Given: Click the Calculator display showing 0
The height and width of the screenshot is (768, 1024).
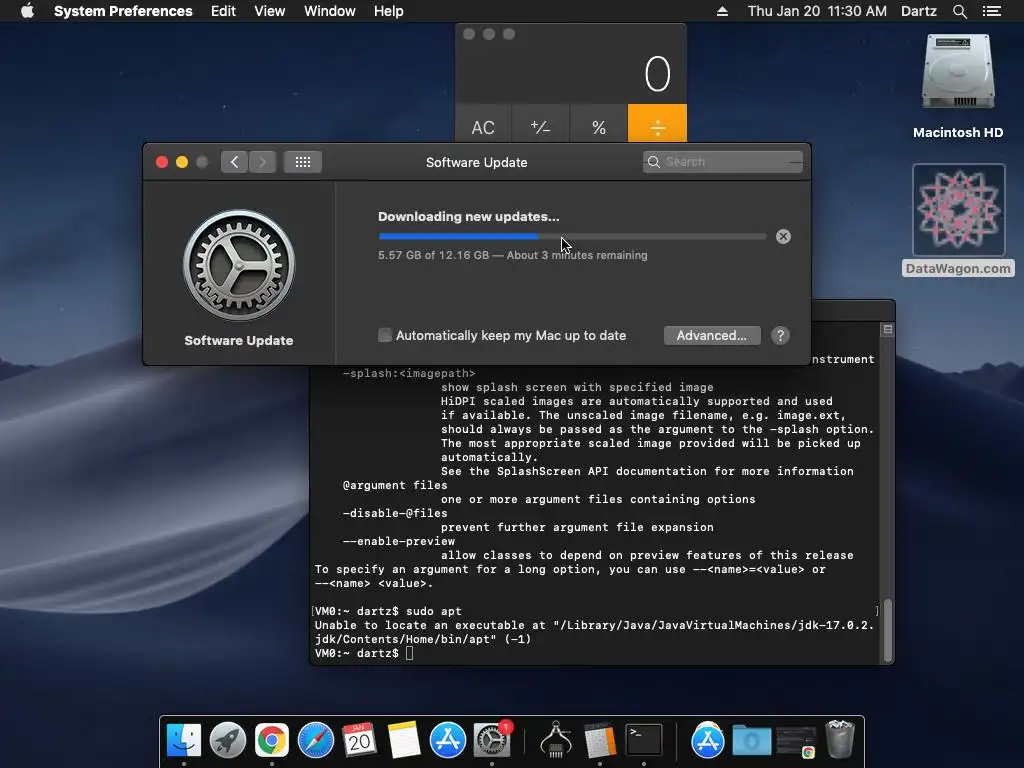Looking at the screenshot, I should click(571, 73).
